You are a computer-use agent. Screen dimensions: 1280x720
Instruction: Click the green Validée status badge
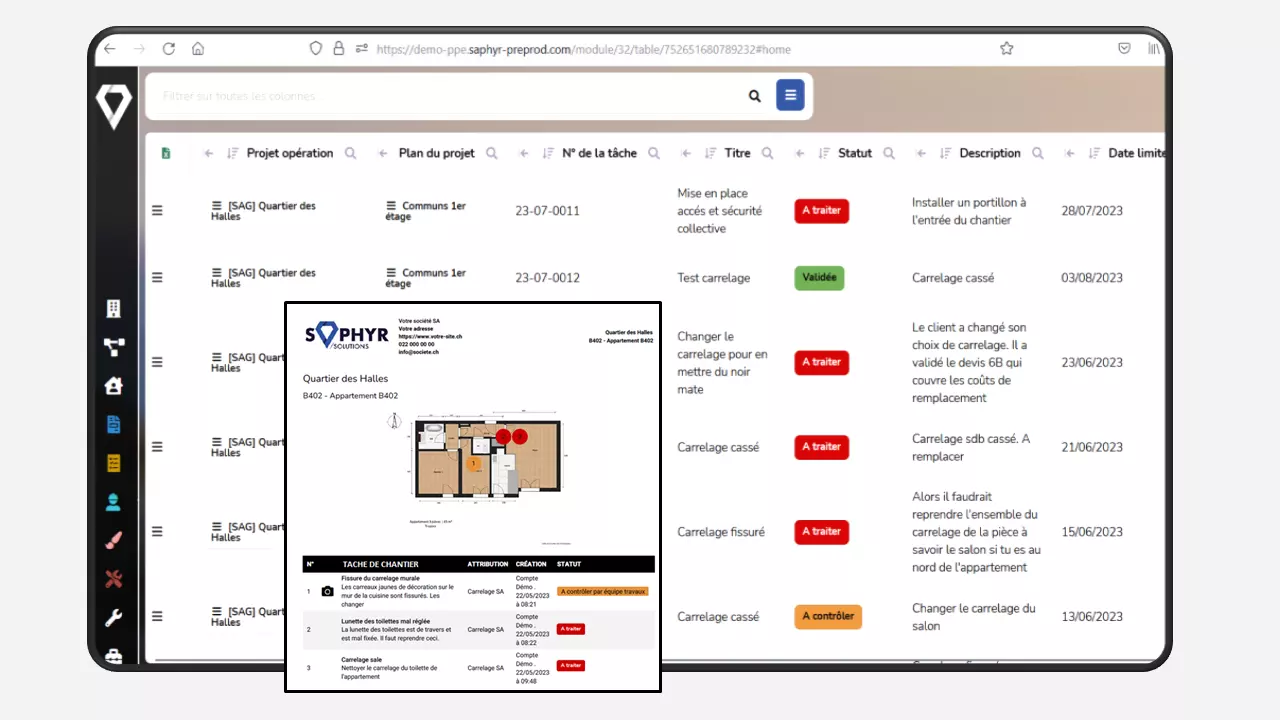tap(819, 278)
